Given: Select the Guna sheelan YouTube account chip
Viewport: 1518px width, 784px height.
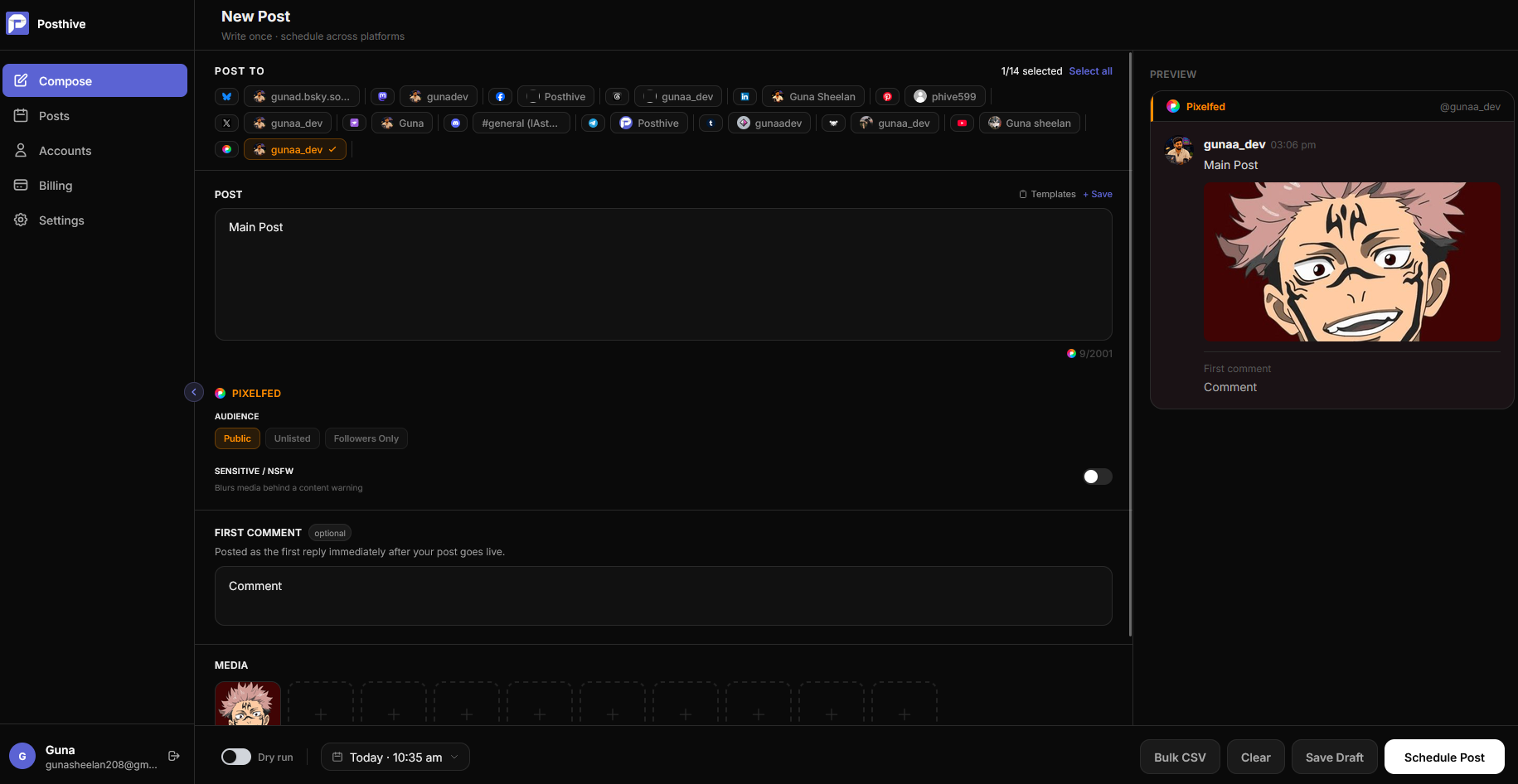Looking at the screenshot, I should click(x=1030, y=123).
